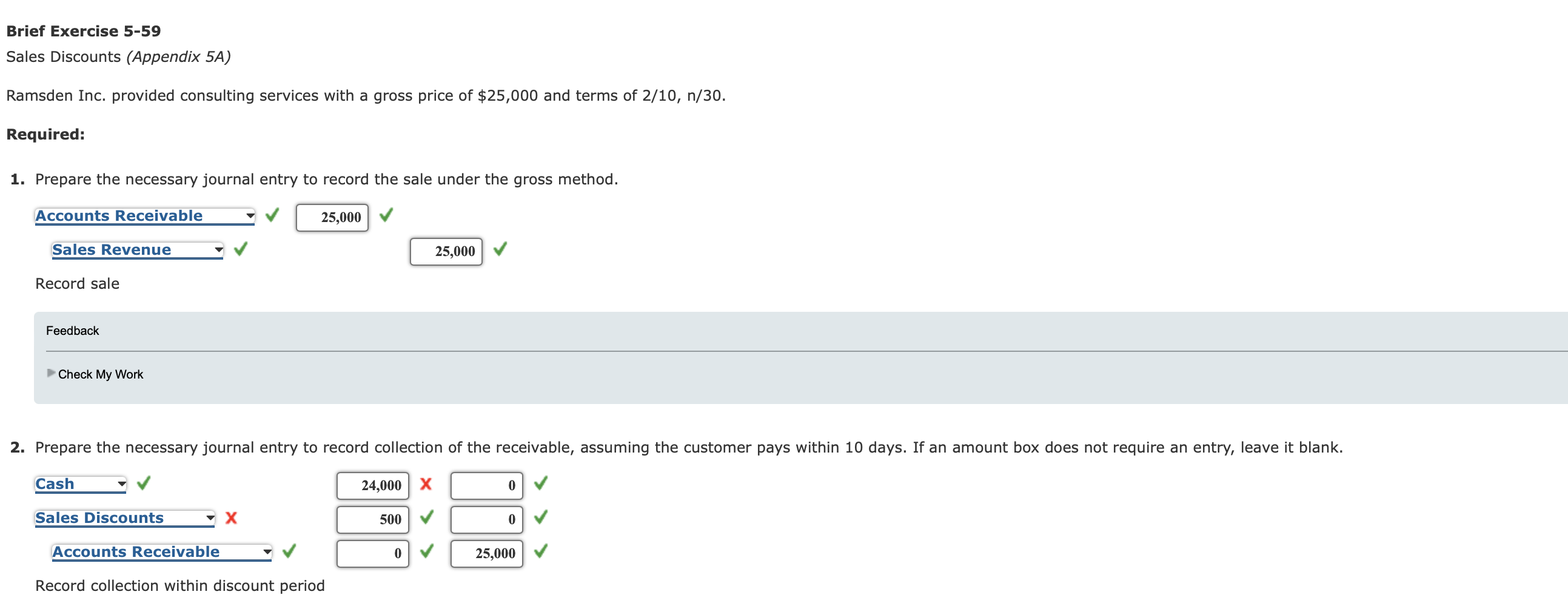The height and width of the screenshot is (603, 1568).
Task: Select the Feedback panel header
Action: point(72,330)
